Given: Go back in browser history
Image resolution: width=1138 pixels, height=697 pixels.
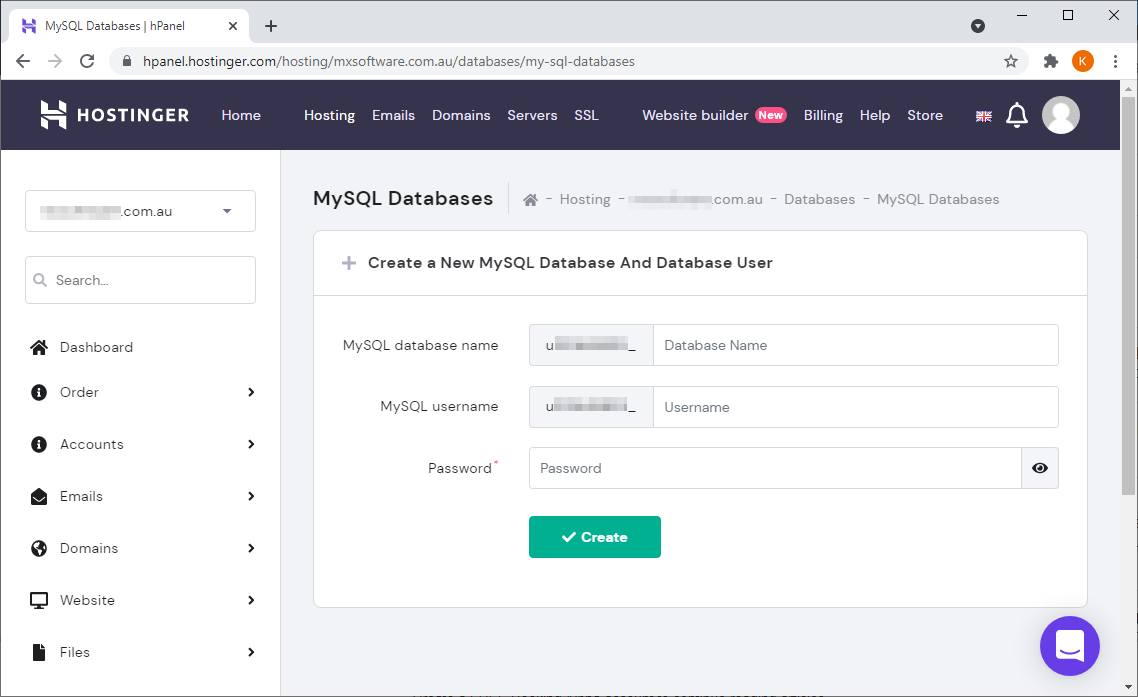Looking at the screenshot, I should coord(23,61).
